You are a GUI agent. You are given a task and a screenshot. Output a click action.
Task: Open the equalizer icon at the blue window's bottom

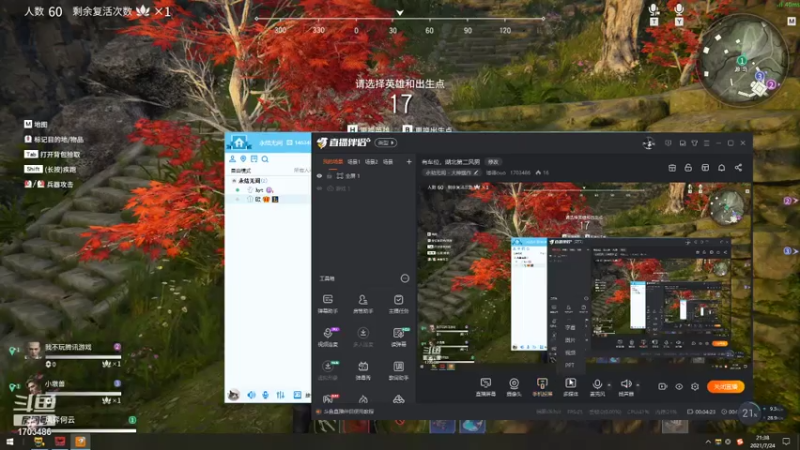(281, 395)
